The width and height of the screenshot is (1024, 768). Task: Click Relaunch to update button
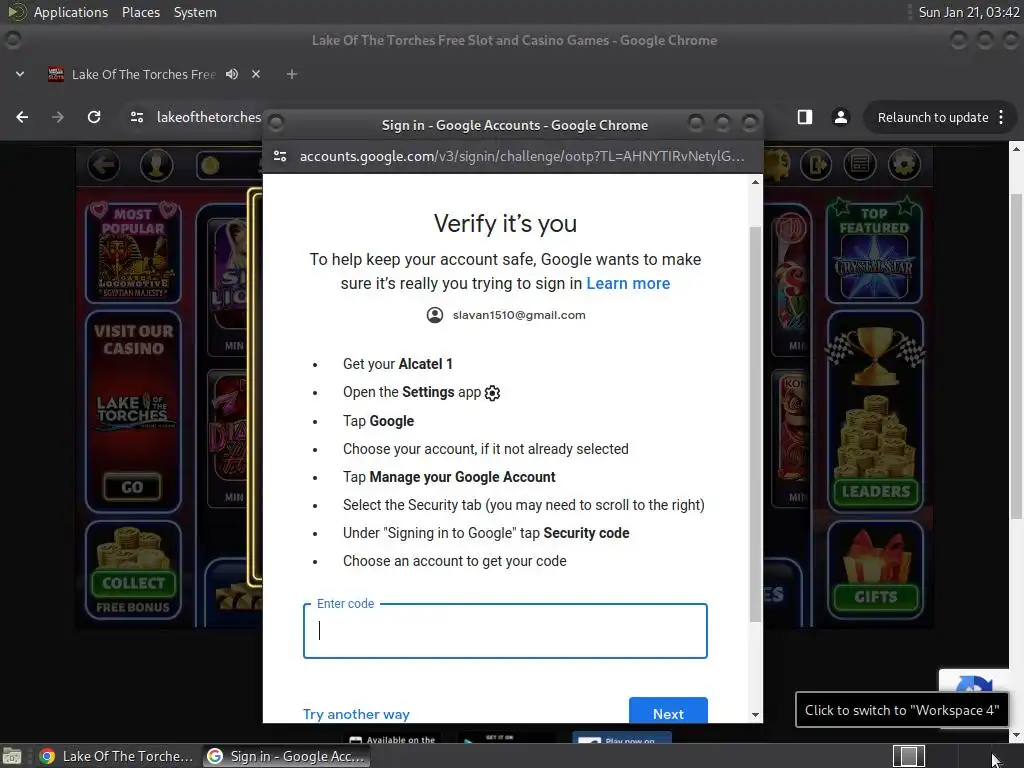pos(933,118)
